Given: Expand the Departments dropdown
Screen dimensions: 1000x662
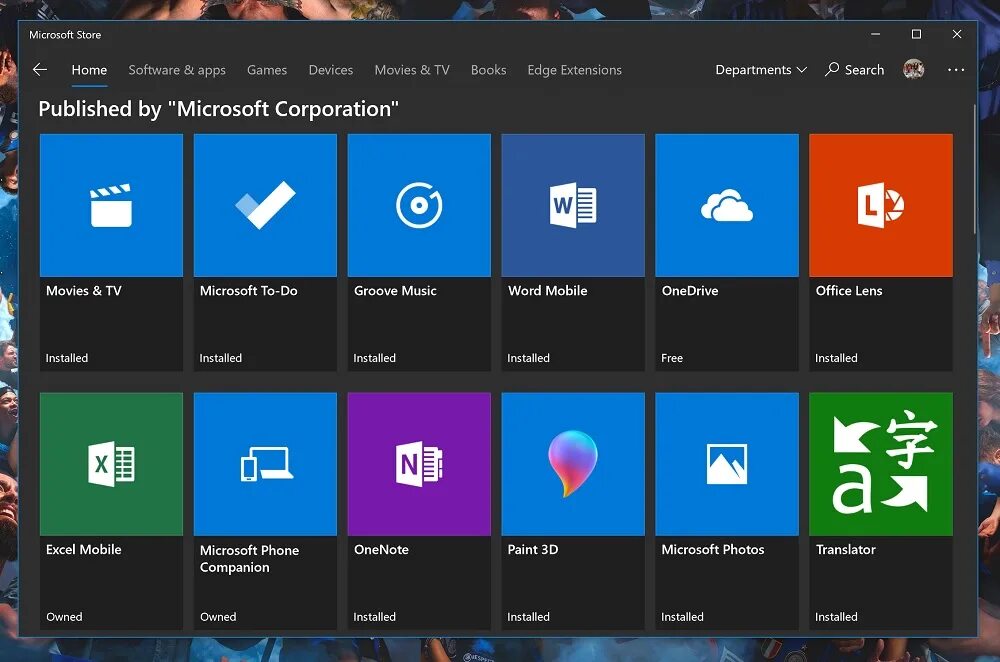Looking at the screenshot, I should pyautogui.click(x=761, y=70).
